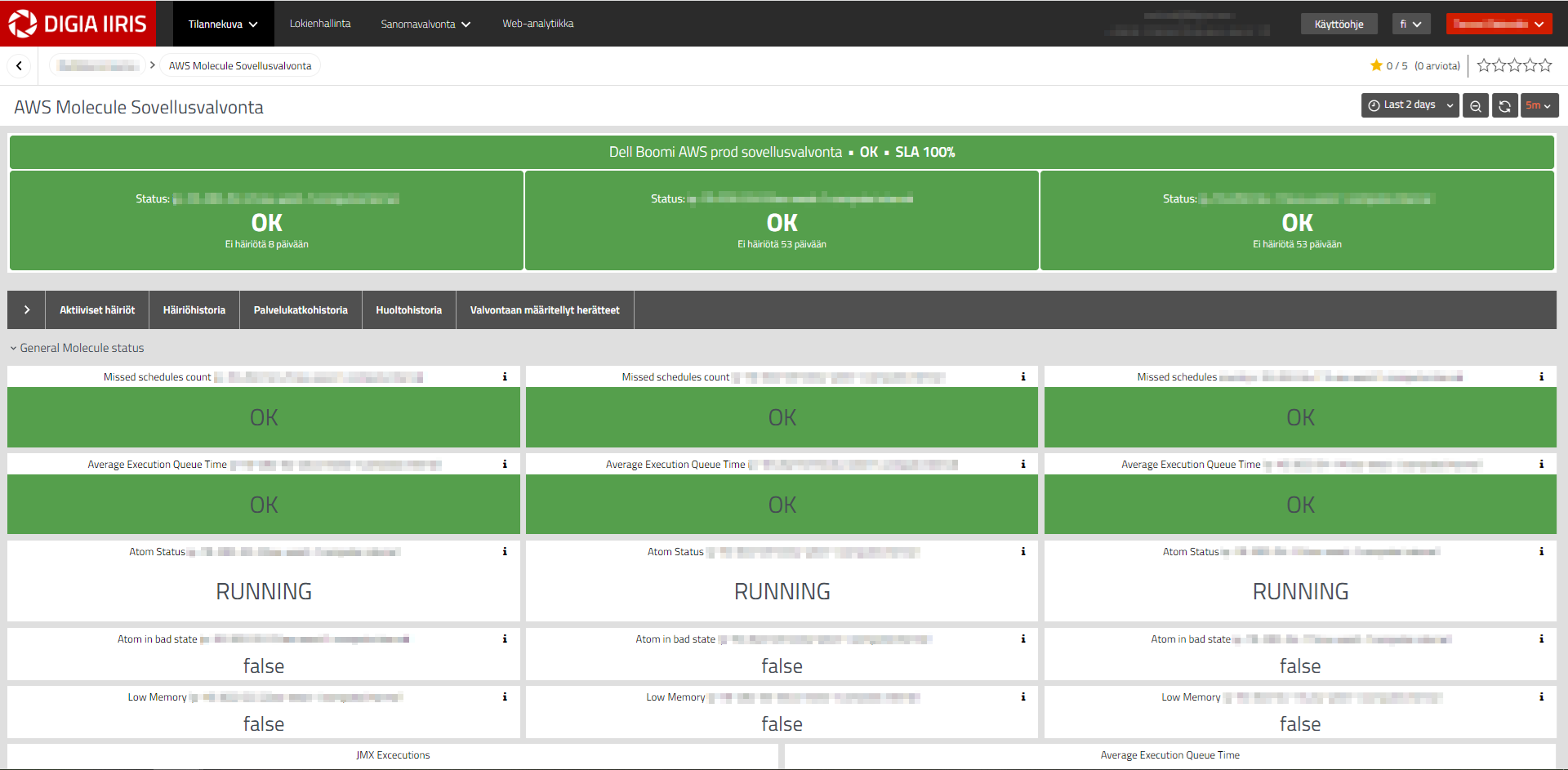Open the middle Status OK card

pyautogui.click(x=782, y=220)
